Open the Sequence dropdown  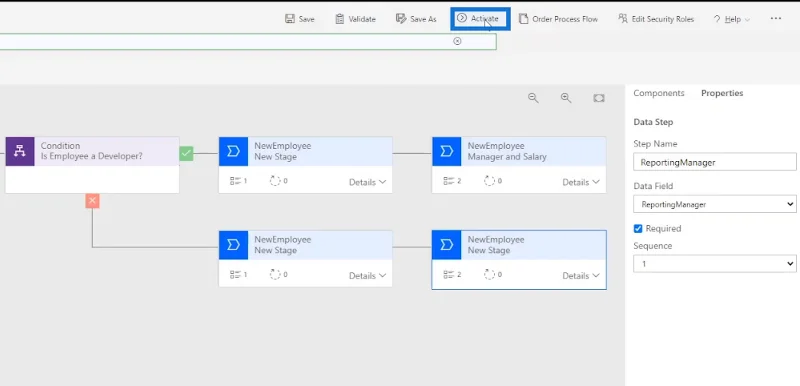(714, 264)
